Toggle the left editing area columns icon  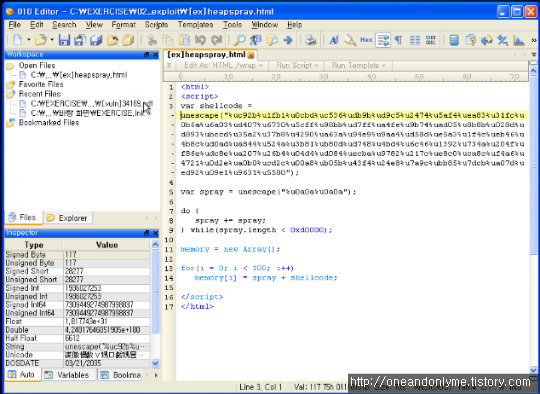pyautogui.click(x=415, y=40)
